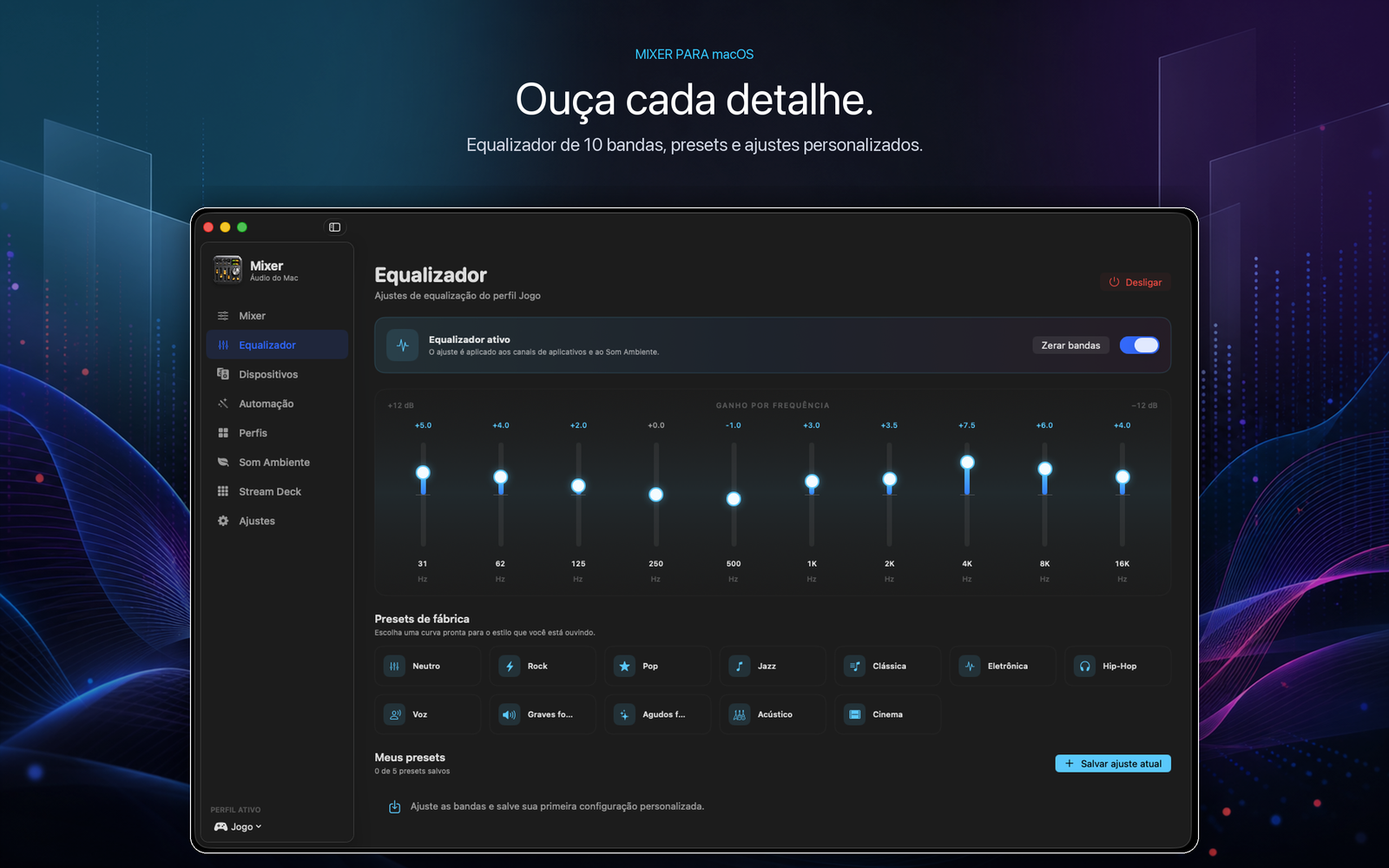Viewport: 1389px width, 868px height.
Task: Click the 1K Hz band slider knob
Action: (x=812, y=482)
